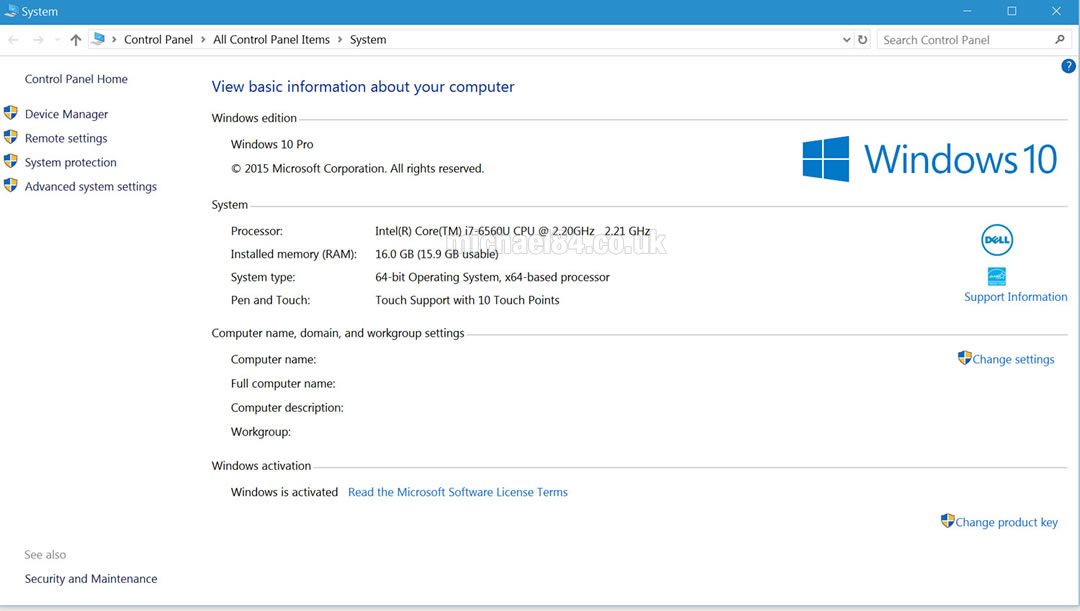
Task: Click the Pen and Touch label
Action: pos(271,300)
